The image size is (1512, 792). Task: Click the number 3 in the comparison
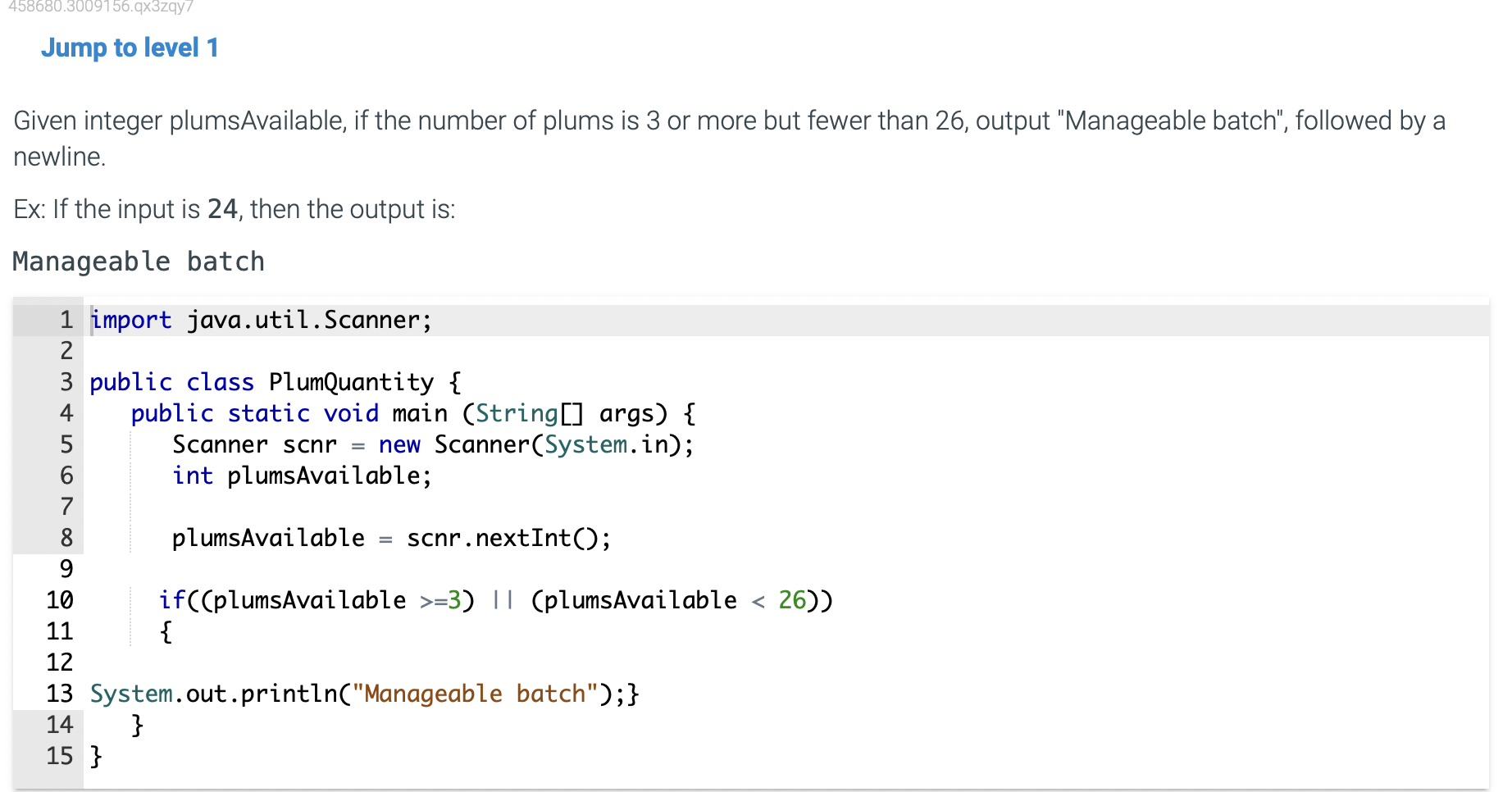coord(455,600)
